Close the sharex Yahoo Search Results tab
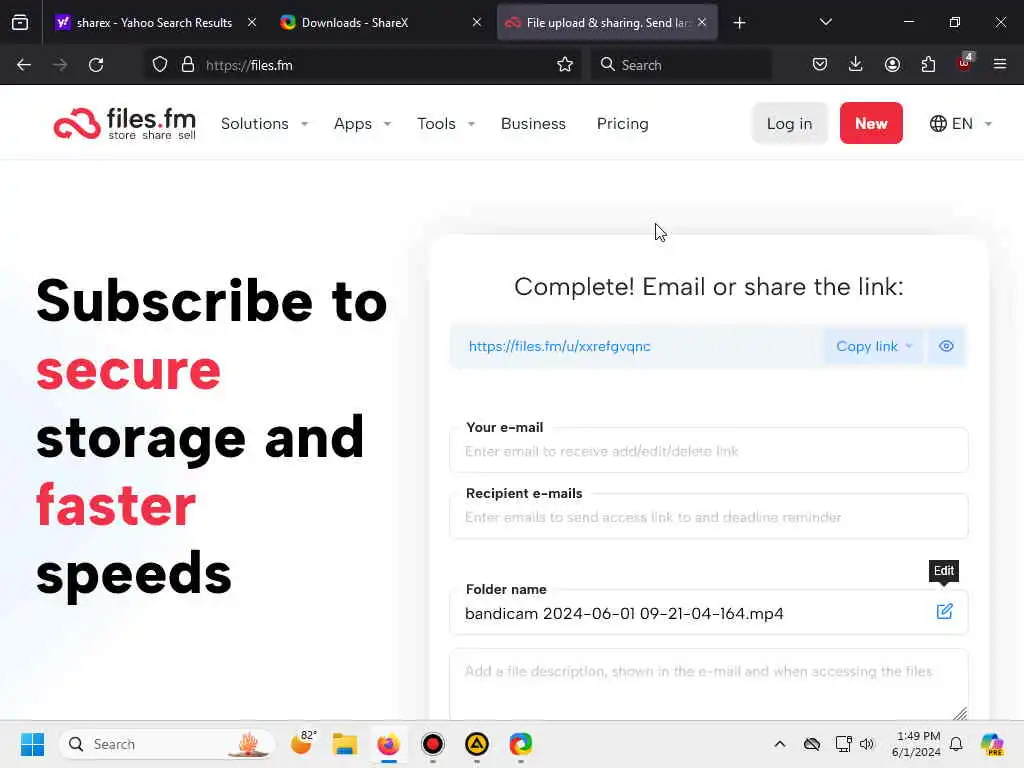Screen dimensions: 1024x768 click(x=252, y=23)
